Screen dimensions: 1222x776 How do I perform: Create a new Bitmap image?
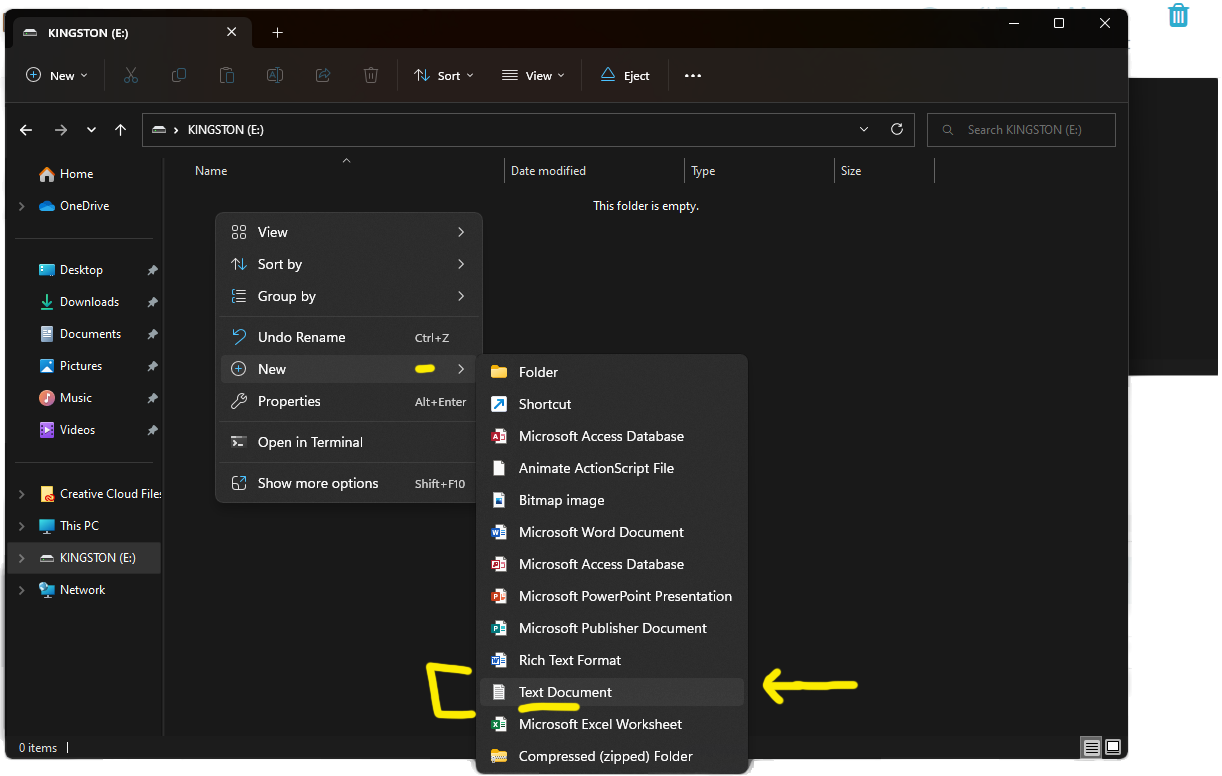click(x=612, y=500)
